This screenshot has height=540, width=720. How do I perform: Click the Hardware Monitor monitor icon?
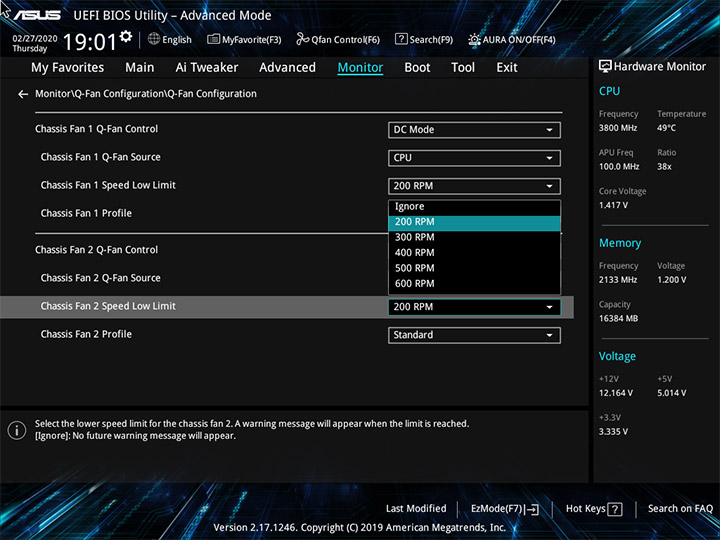(x=605, y=67)
